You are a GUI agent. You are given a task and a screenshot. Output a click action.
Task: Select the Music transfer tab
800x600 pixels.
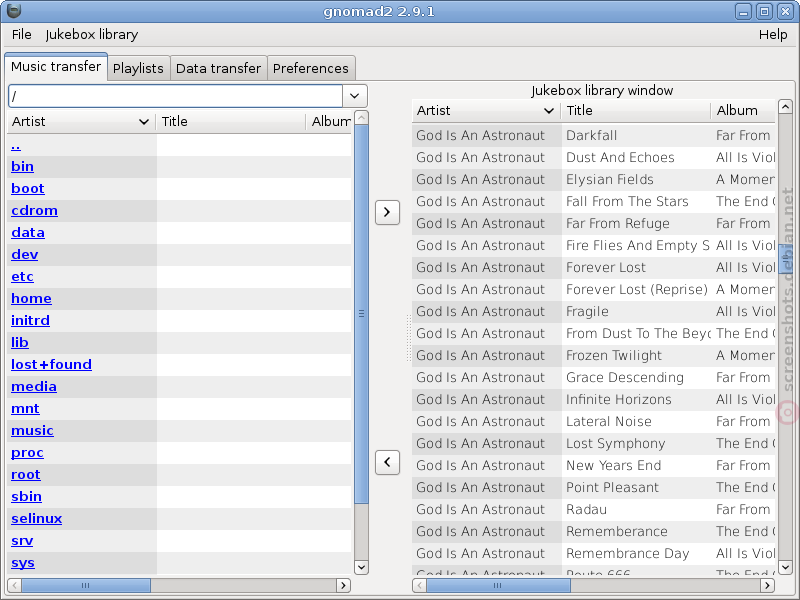[x=56, y=66]
